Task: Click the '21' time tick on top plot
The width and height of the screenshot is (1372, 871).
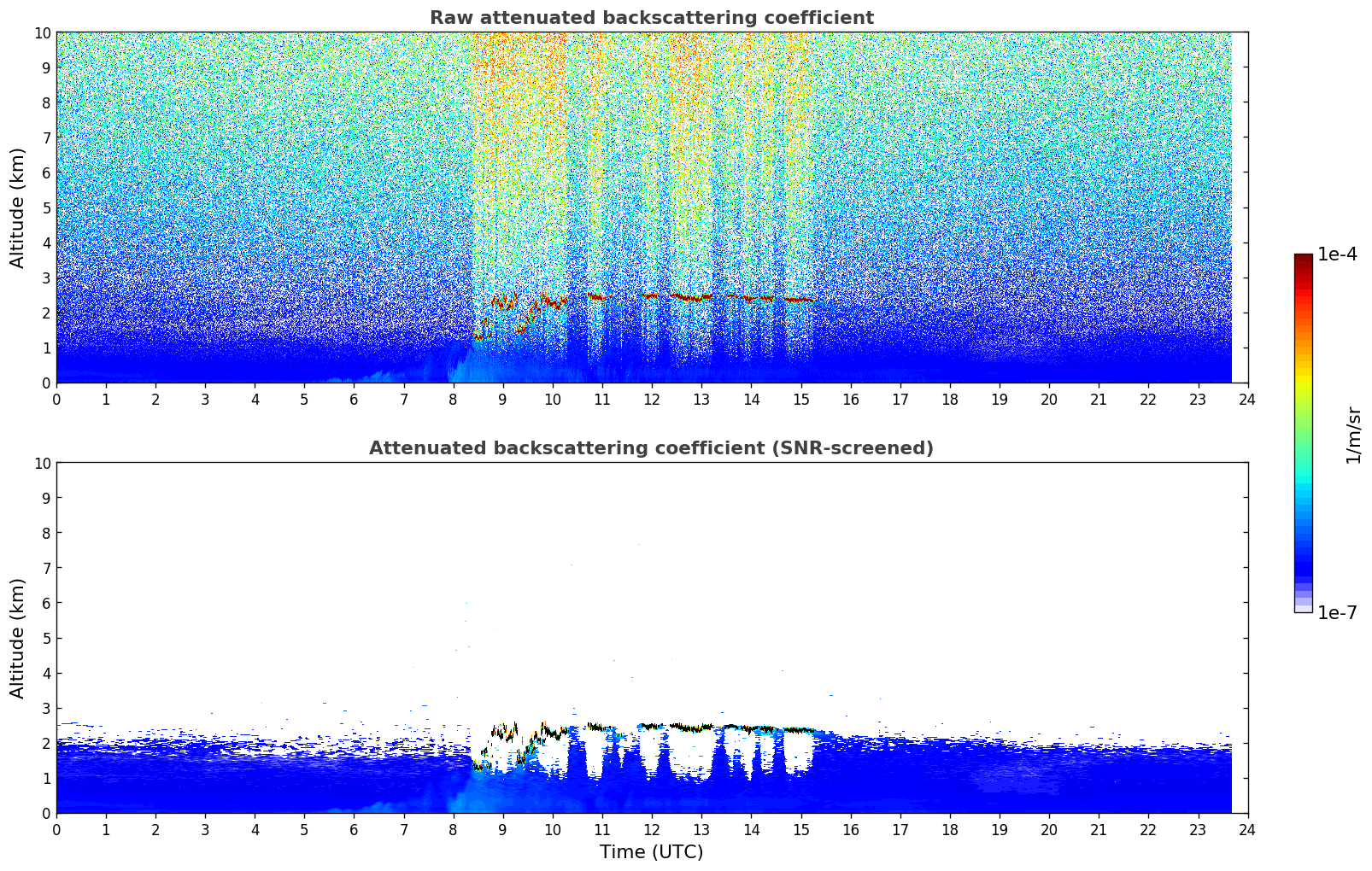Action: (1099, 399)
